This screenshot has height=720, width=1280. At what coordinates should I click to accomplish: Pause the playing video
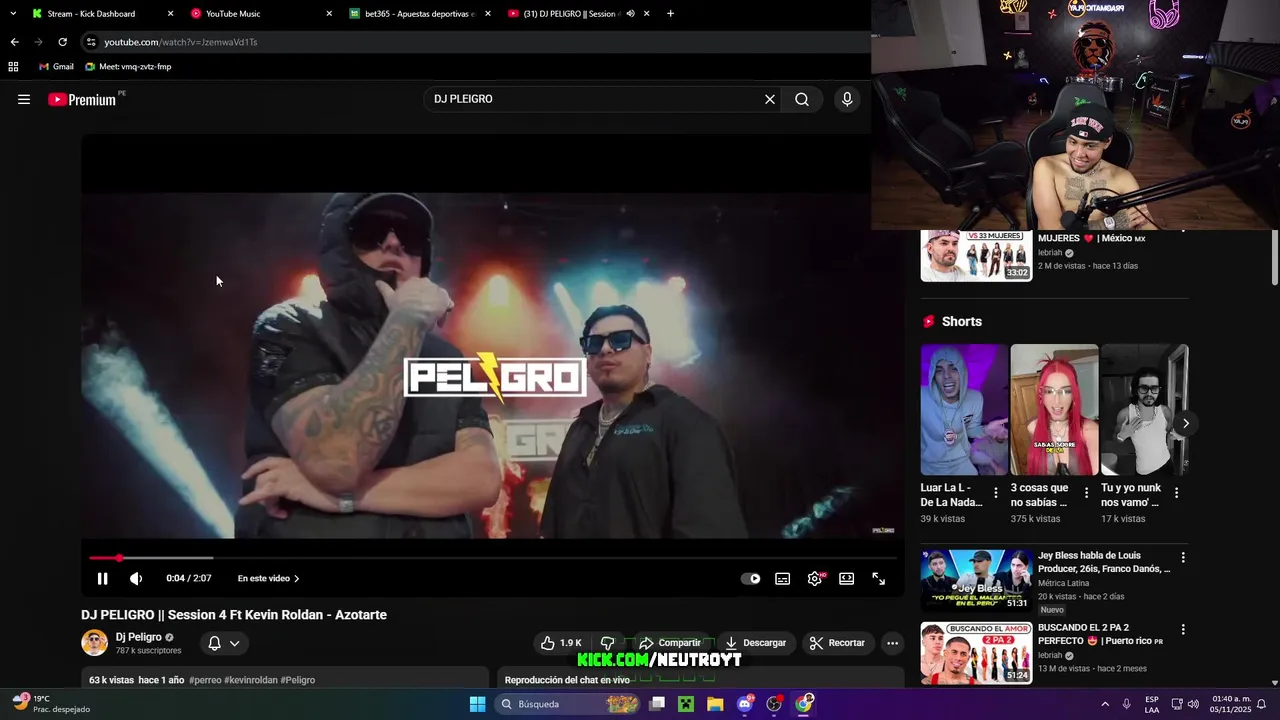click(x=102, y=578)
